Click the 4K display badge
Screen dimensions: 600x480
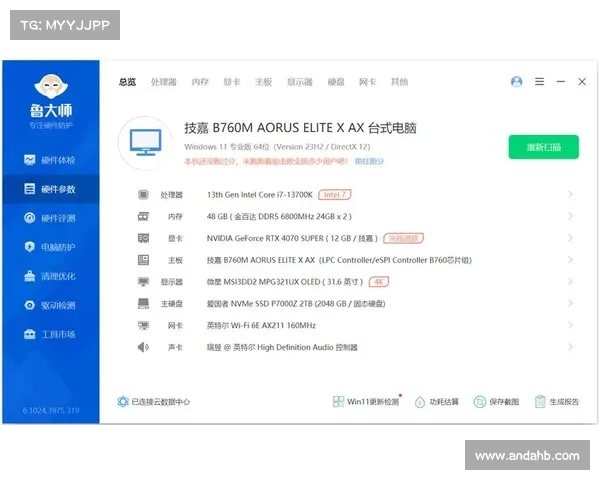point(379,282)
